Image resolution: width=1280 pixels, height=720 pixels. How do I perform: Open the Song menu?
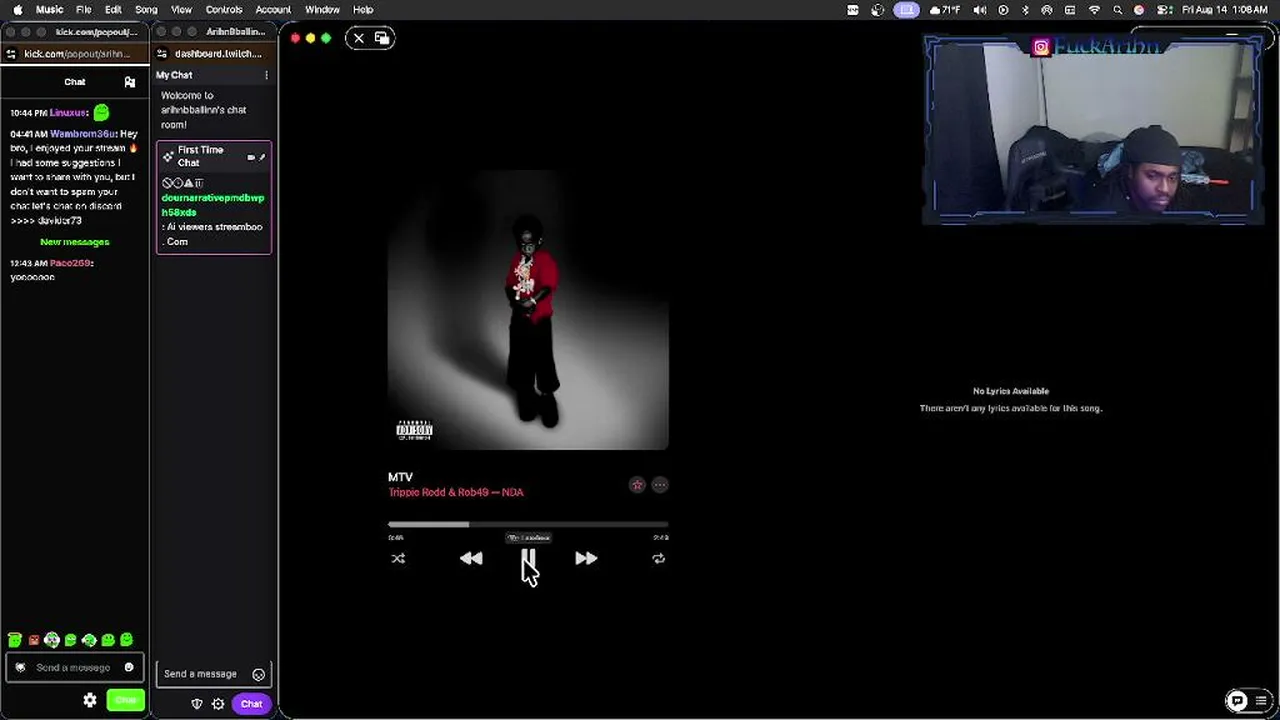point(146,10)
